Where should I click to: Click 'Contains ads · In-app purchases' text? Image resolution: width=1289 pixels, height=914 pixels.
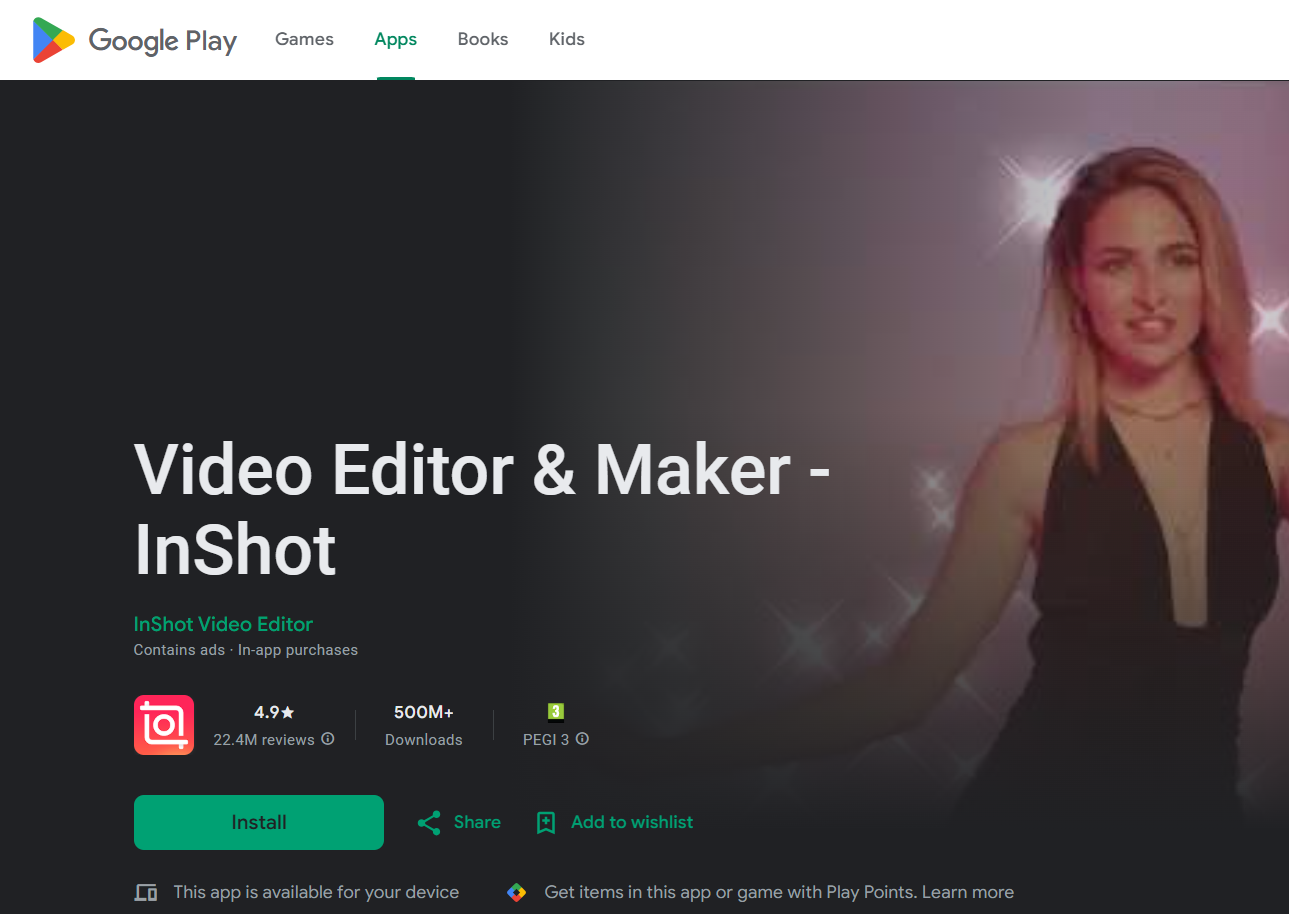[x=246, y=650]
